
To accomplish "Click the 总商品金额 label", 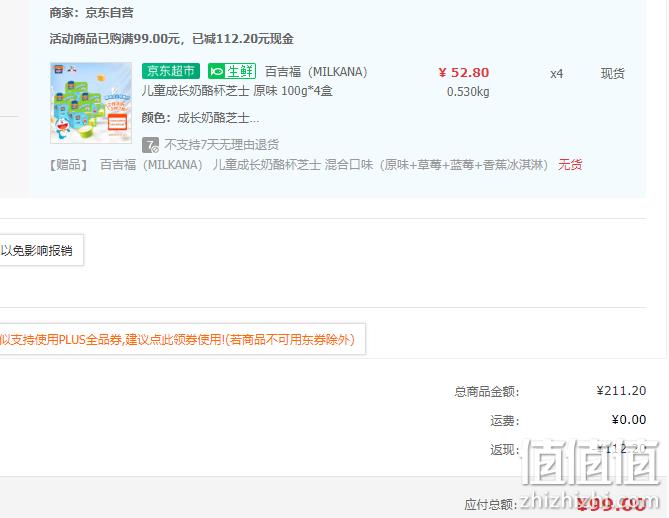I will pyautogui.click(x=487, y=391).
